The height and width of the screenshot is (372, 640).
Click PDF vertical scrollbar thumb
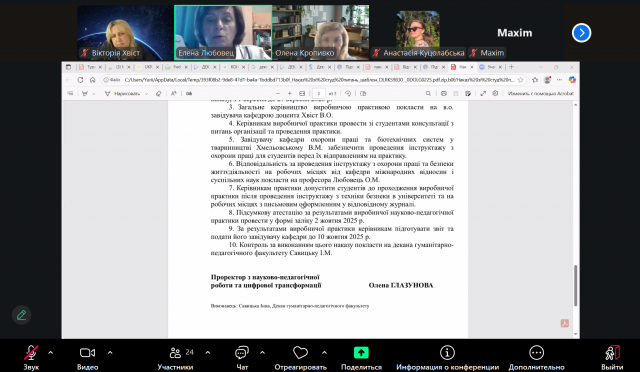click(x=576, y=285)
